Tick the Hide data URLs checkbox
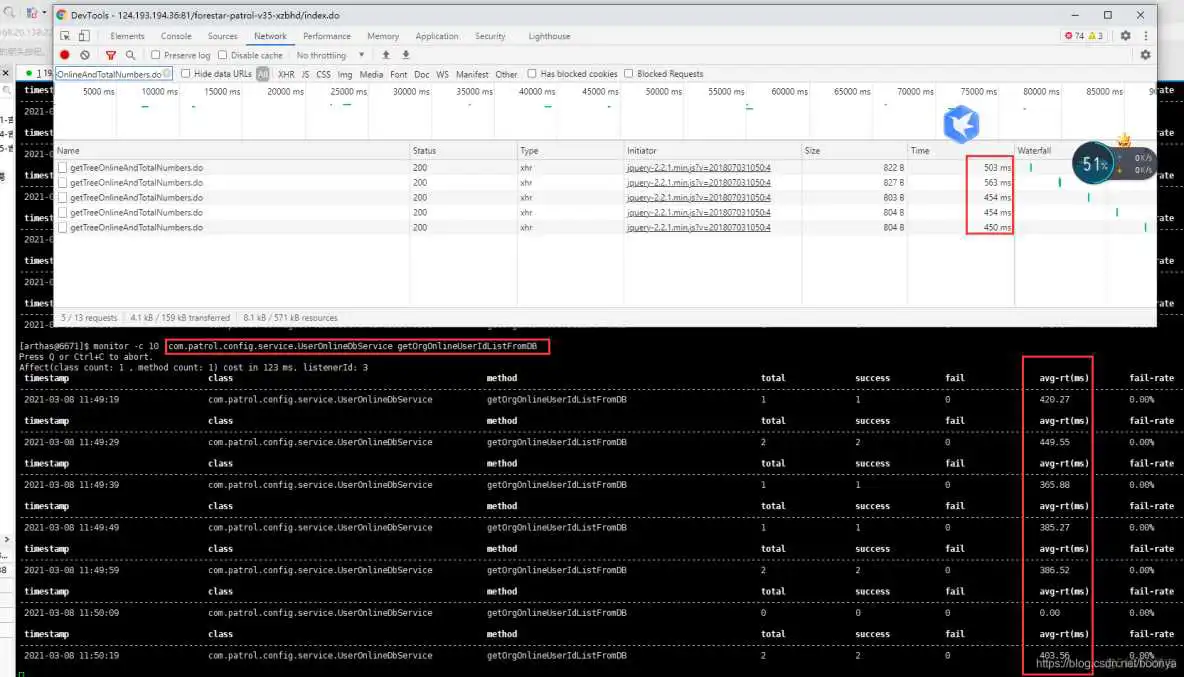The width and height of the screenshot is (1184, 677). point(186,74)
